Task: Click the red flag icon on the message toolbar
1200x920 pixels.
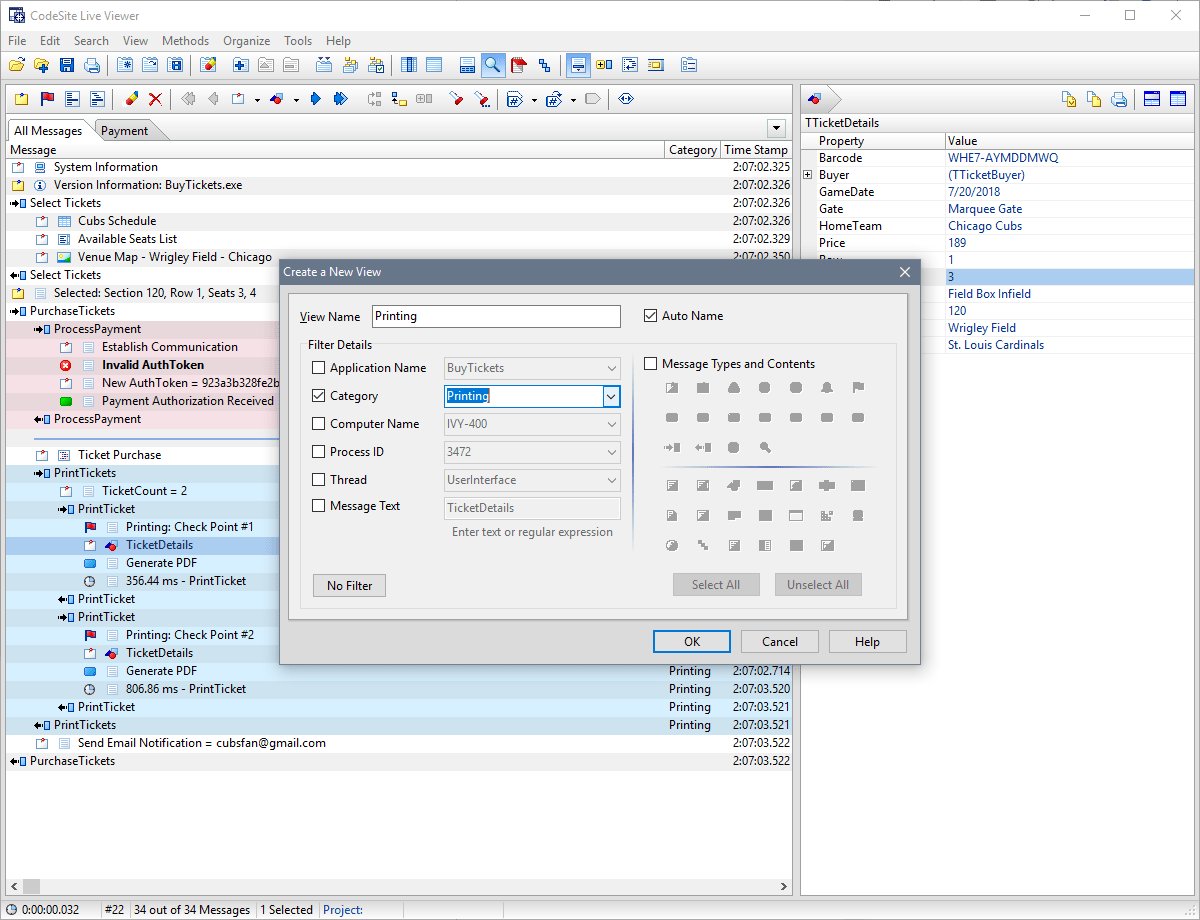Action: tap(45, 98)
